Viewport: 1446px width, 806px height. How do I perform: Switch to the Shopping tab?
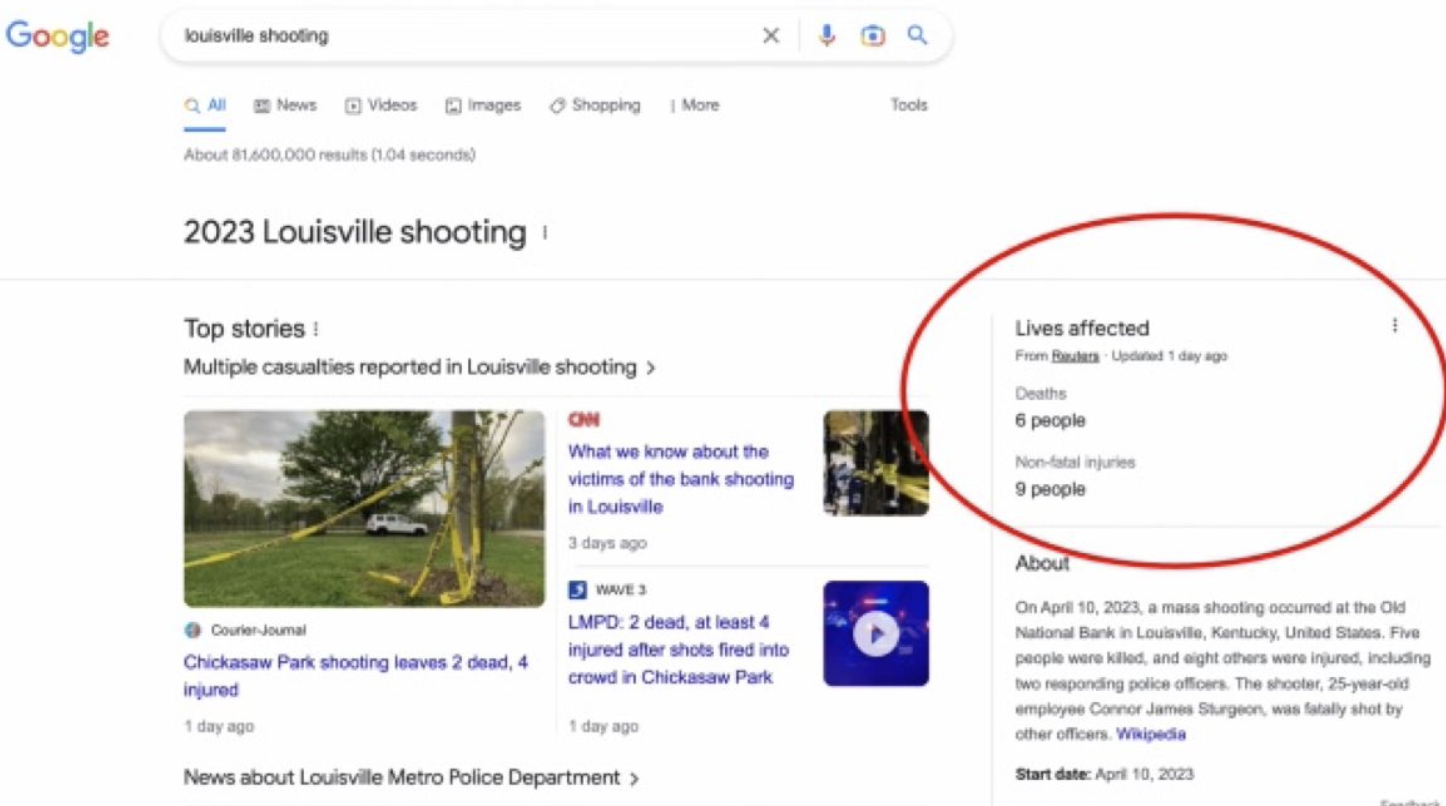(595, 105)
